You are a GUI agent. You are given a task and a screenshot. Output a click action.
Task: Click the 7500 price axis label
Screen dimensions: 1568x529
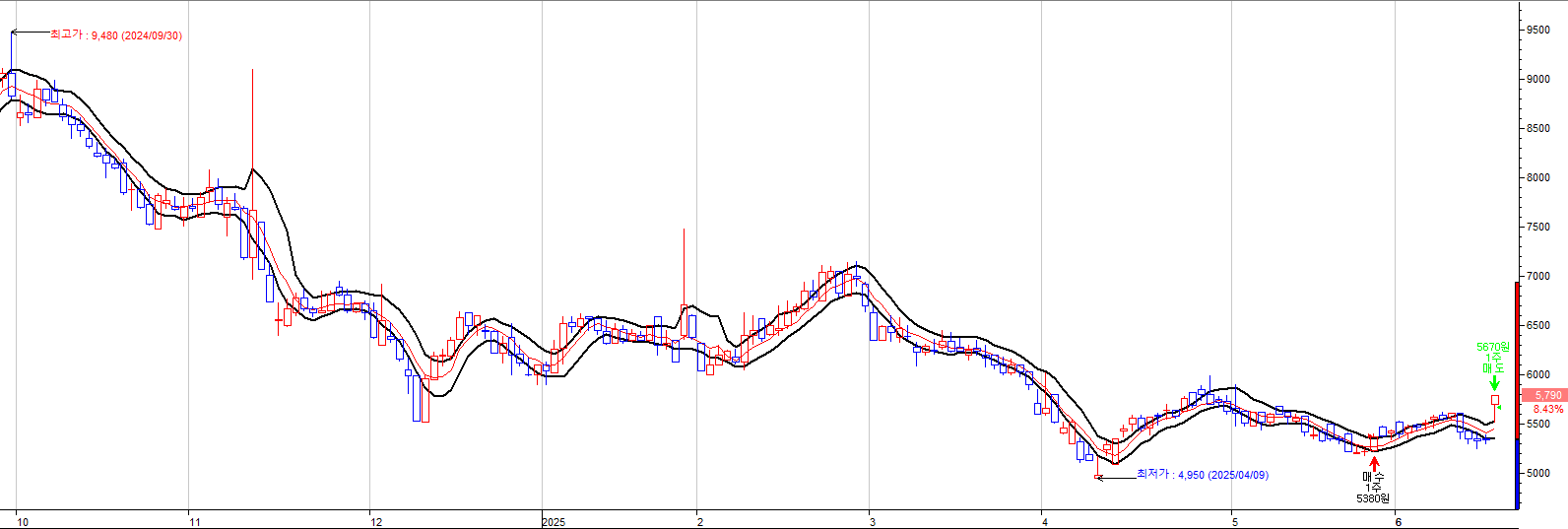click(1538, 227)
